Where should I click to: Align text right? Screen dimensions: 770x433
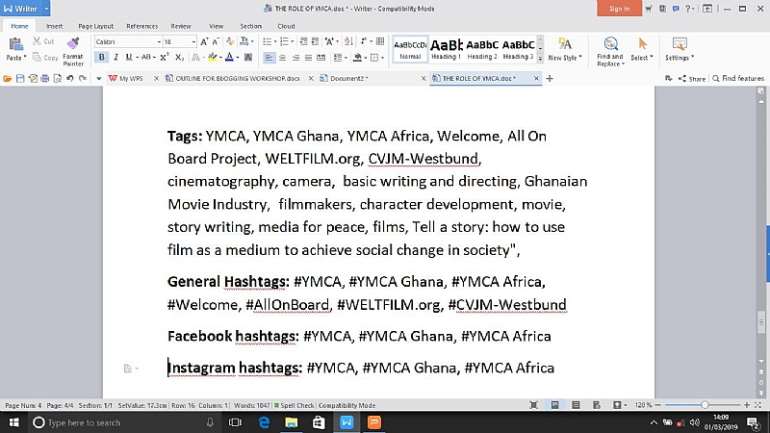pyautogui.click(x=296, y=57)
